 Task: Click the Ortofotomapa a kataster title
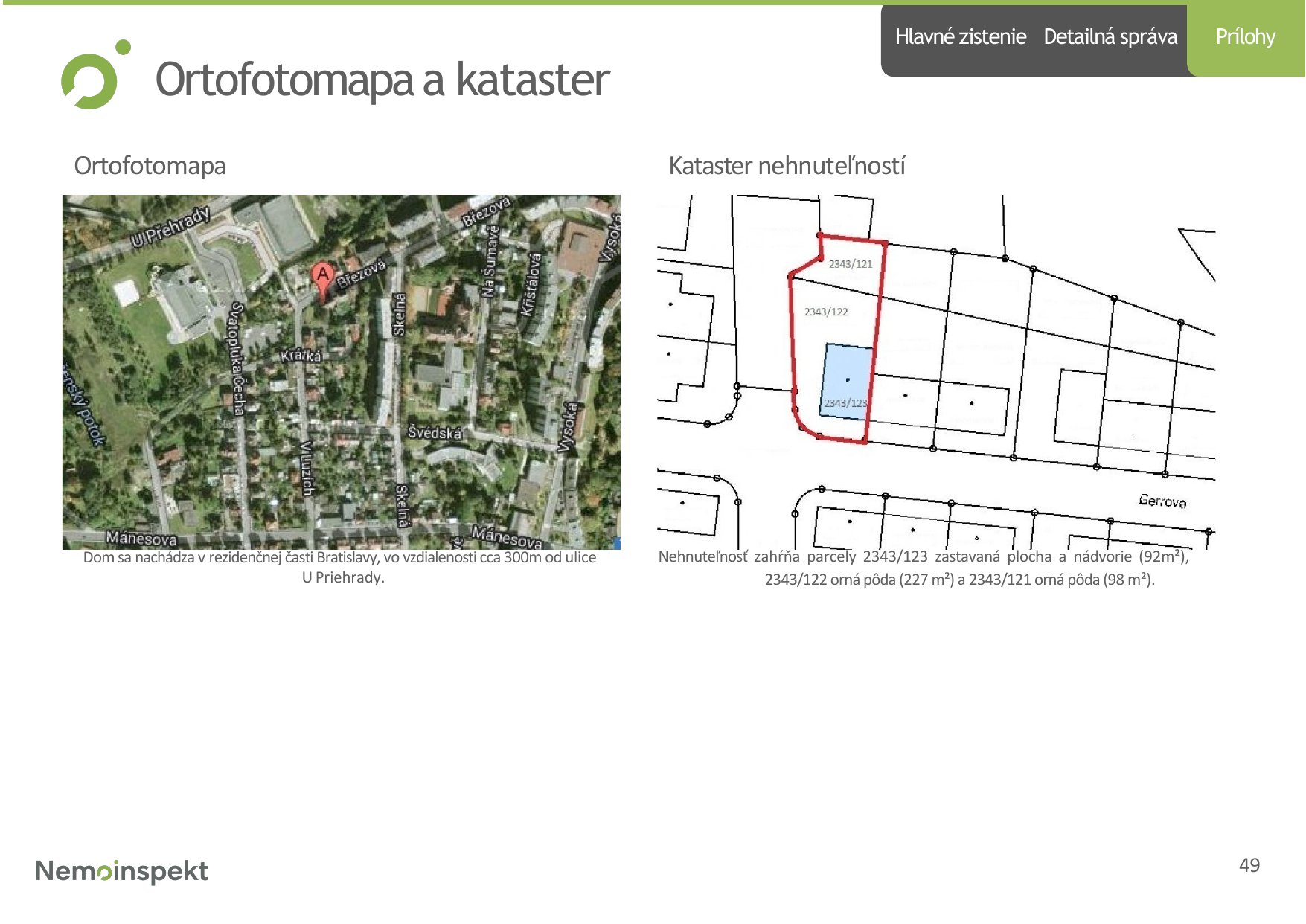[382, 79]
